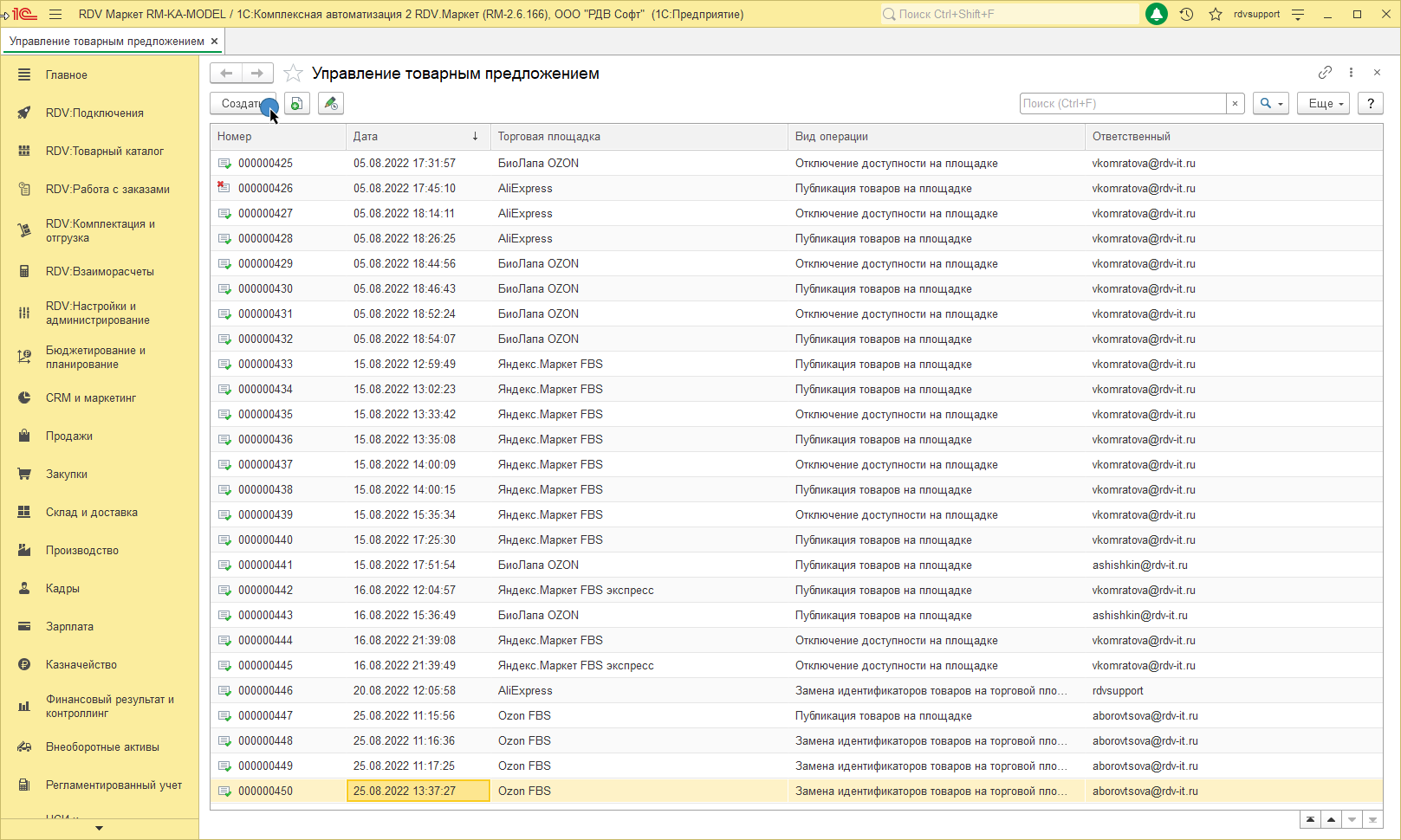The width and height of the screenshot is (1401, 840).
Task: Click the green notifications bell icon
Action: coord(1156,14)
